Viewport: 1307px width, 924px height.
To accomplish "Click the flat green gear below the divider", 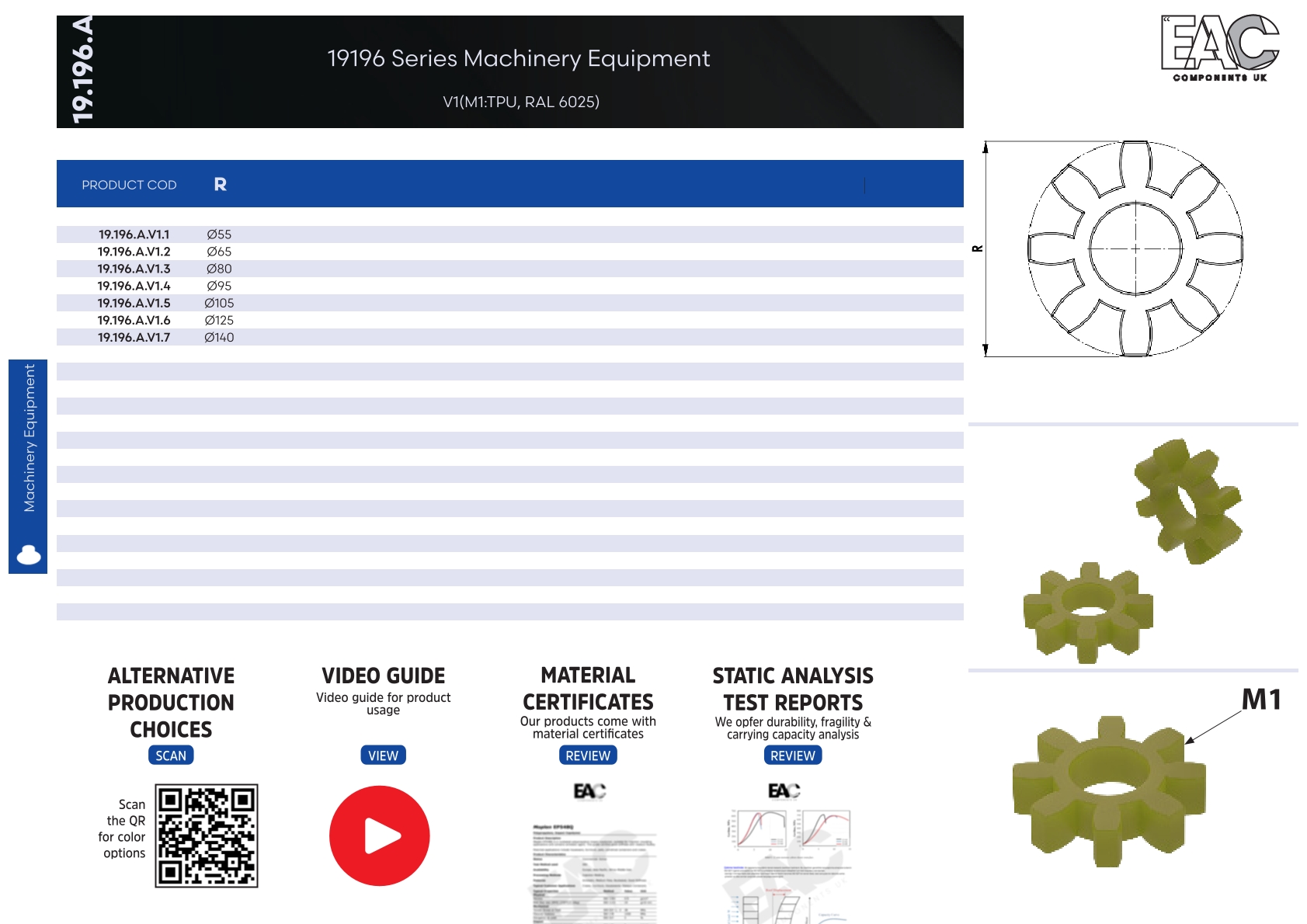I will coord(1088,613).
